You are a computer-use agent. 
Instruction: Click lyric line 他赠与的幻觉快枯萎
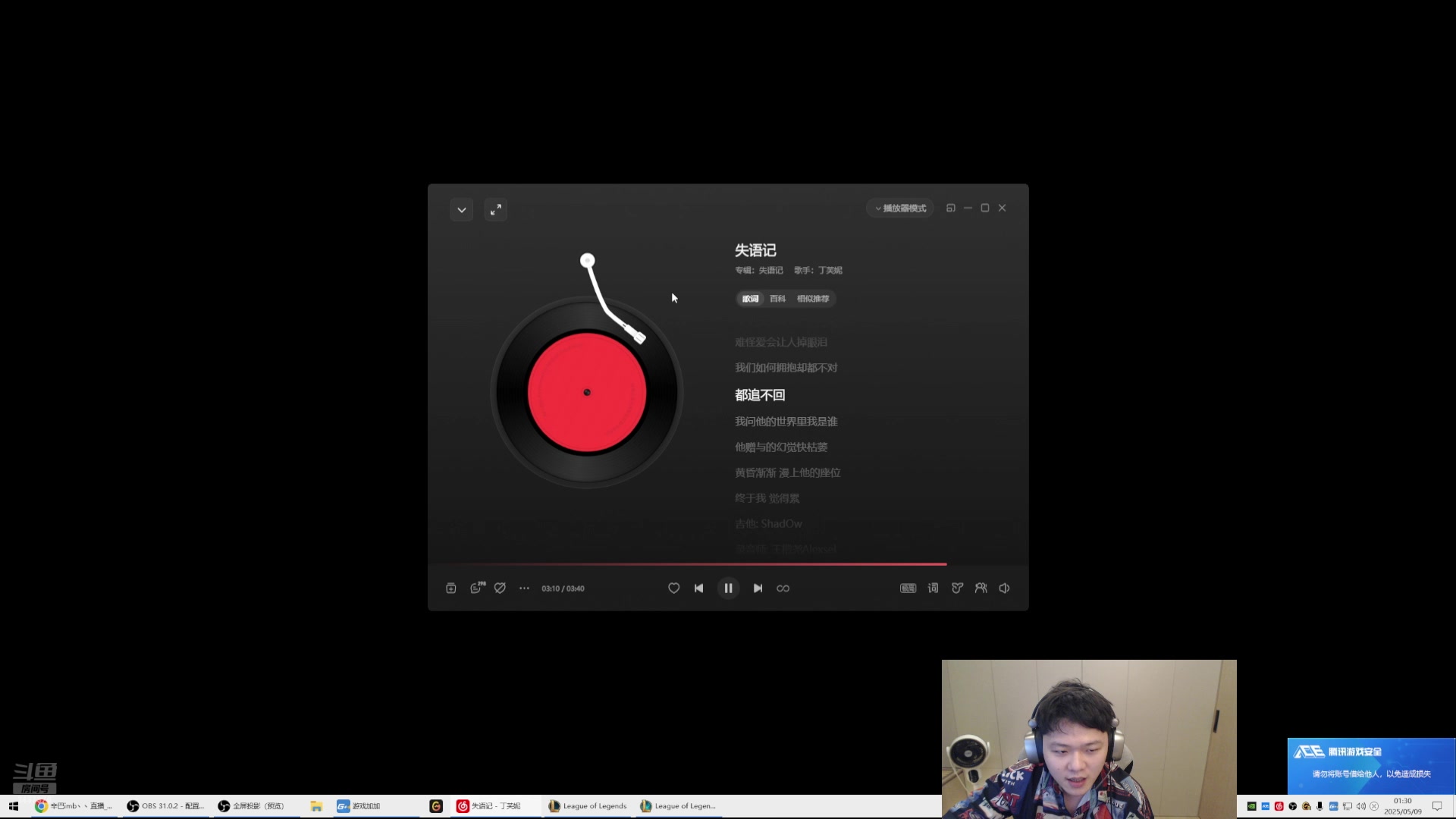(x=781, y=447)
